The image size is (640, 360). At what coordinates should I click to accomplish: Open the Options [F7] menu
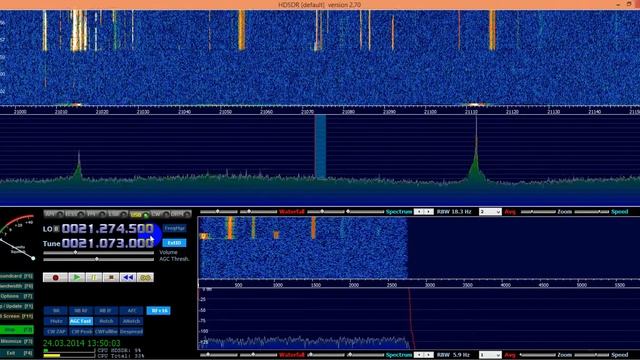coord(17,296)
